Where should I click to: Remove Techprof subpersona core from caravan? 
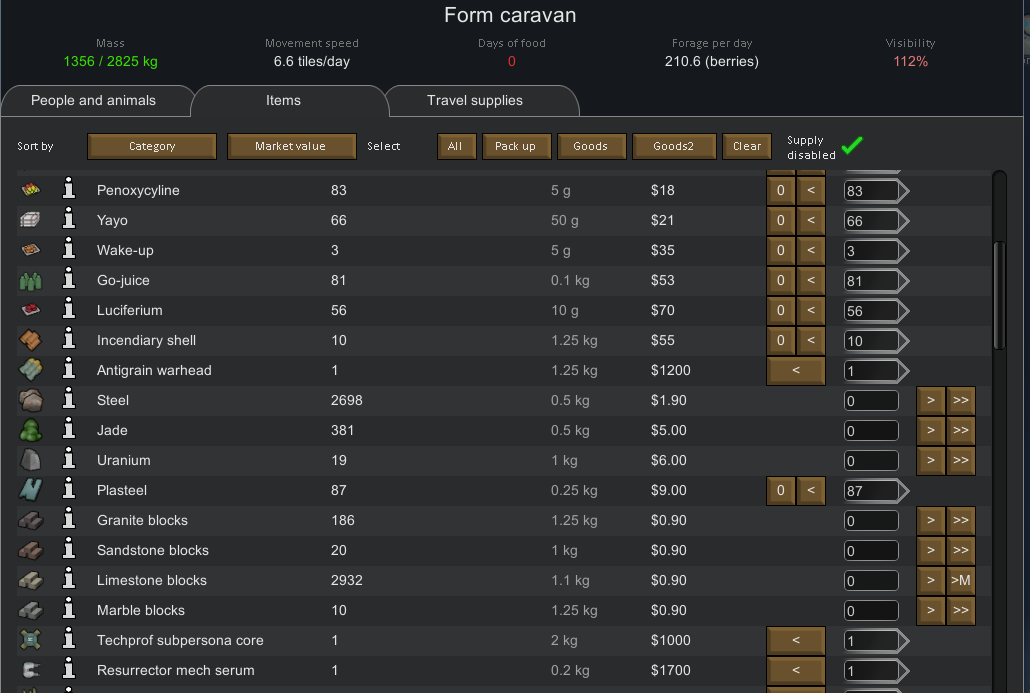coord(795,640)
